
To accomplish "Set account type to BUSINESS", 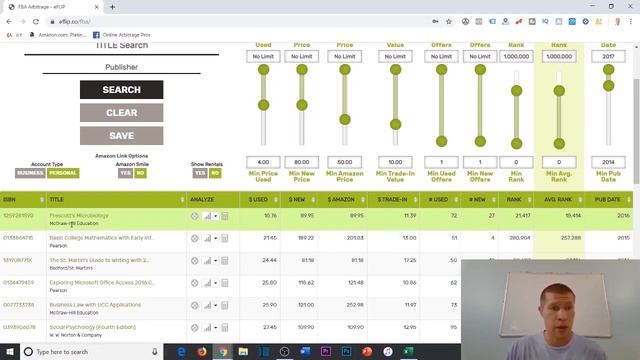I will point(30,173).
